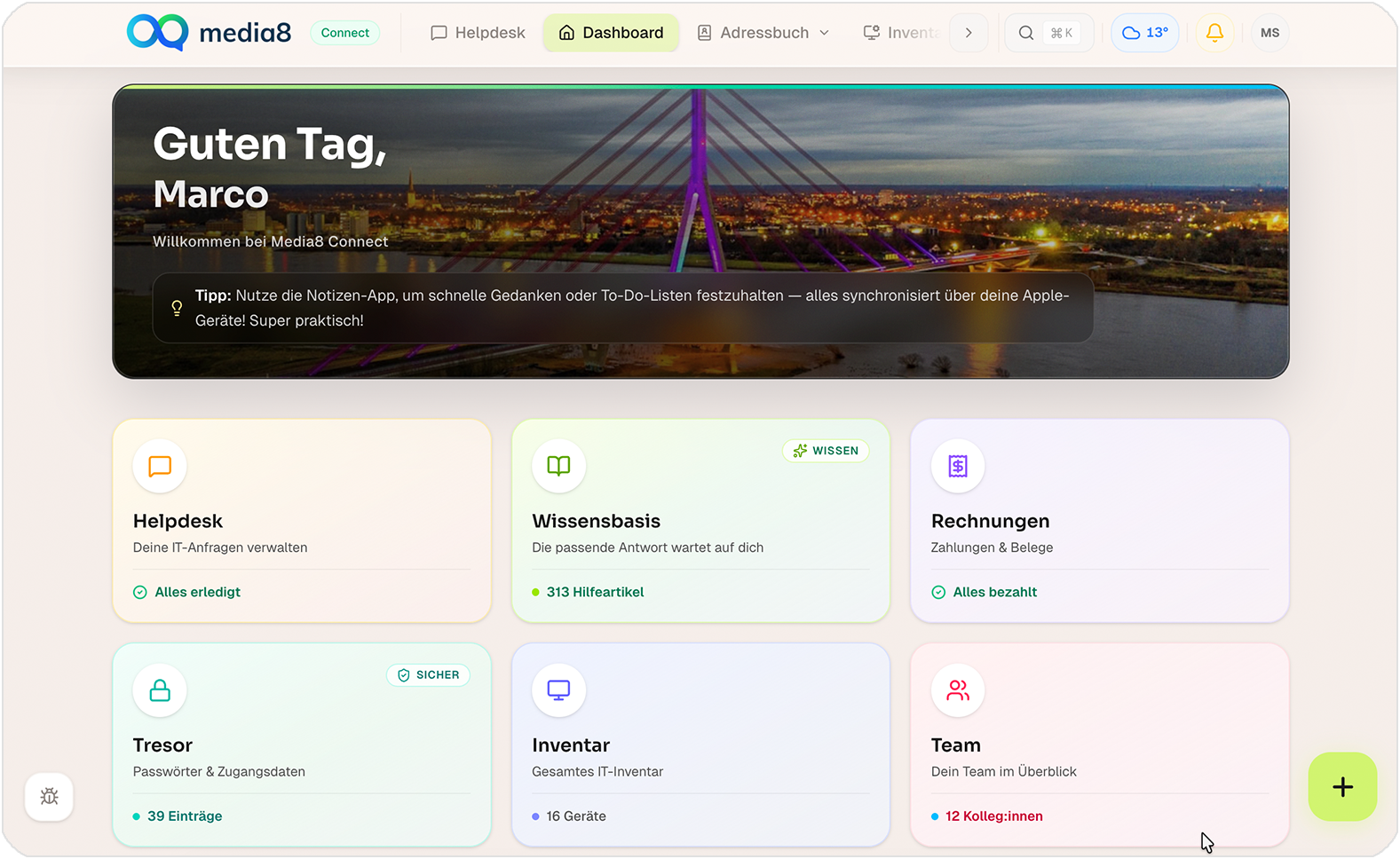The width and height of the screenshot is (1400, 859).
Task: Click the check icon beside 'Alles erledigt'
Action: tap(140, 592)
